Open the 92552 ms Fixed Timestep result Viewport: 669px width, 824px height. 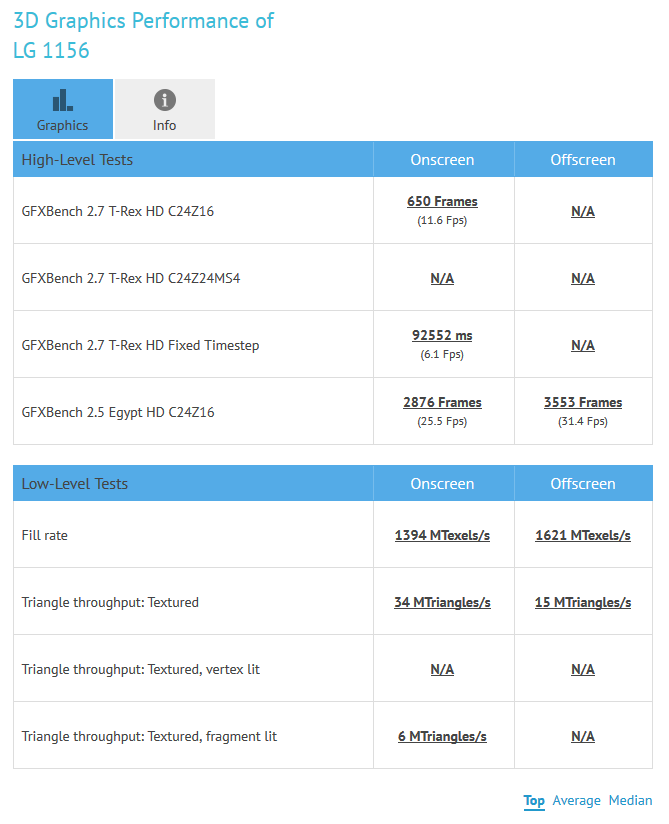click(442, 335)
